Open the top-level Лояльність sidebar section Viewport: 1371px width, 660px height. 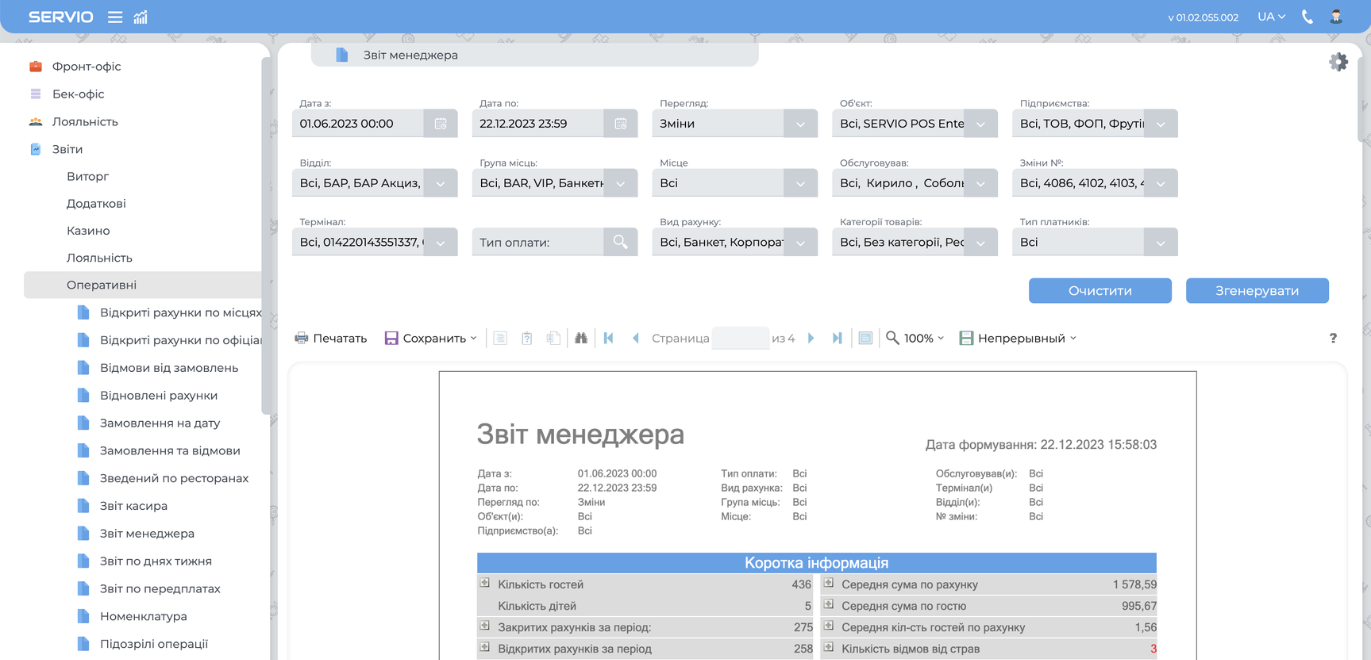point(85,121)
